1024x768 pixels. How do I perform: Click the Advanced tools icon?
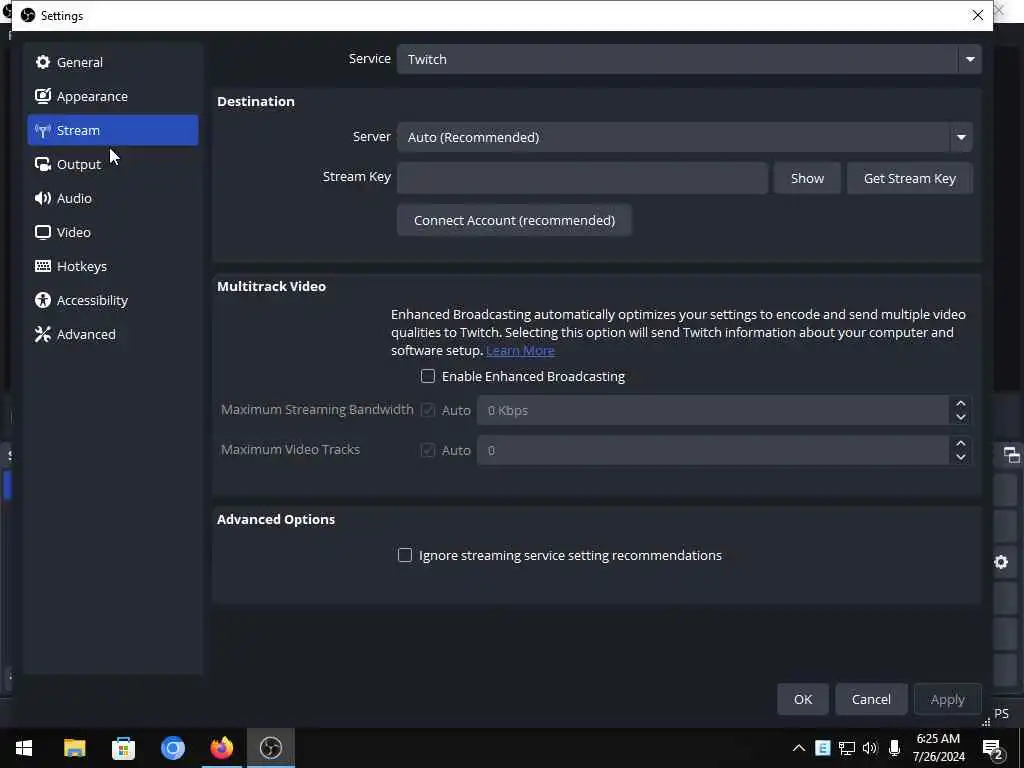(x=42, y=334)
